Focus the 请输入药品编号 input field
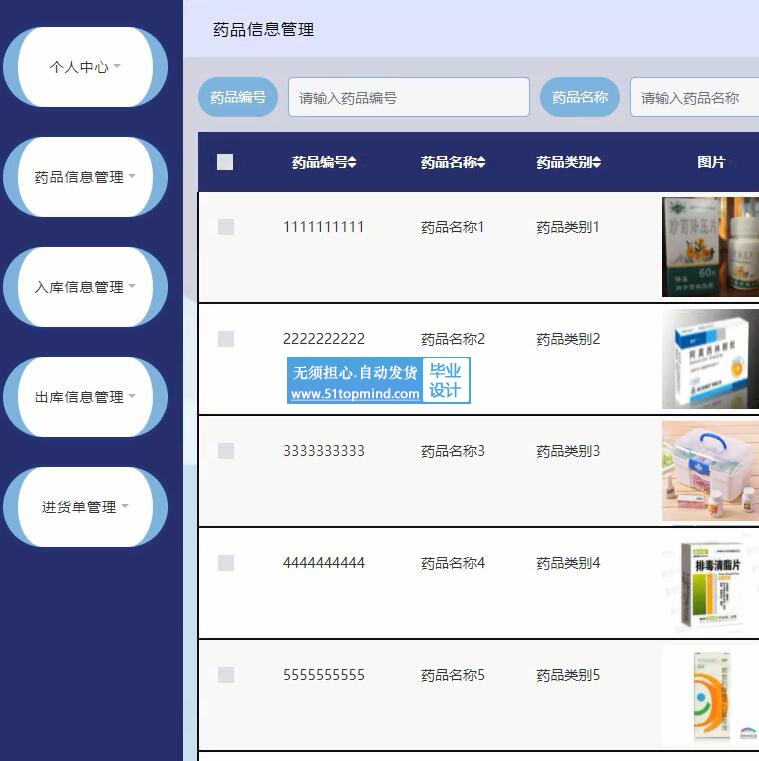The image size is (759, 761). coord(408,97)
